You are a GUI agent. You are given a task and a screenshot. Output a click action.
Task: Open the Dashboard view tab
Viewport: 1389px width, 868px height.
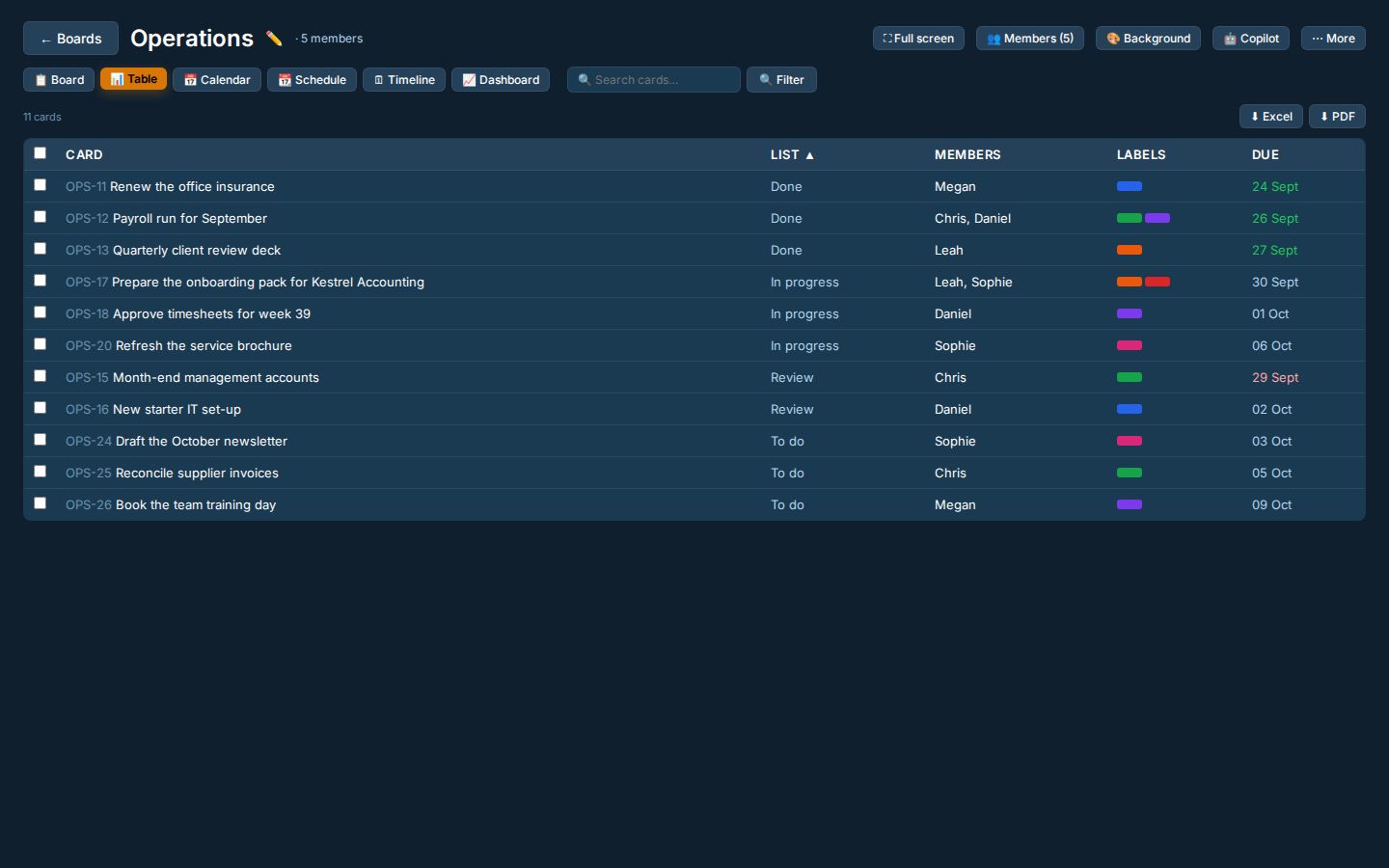coord(501,79)
